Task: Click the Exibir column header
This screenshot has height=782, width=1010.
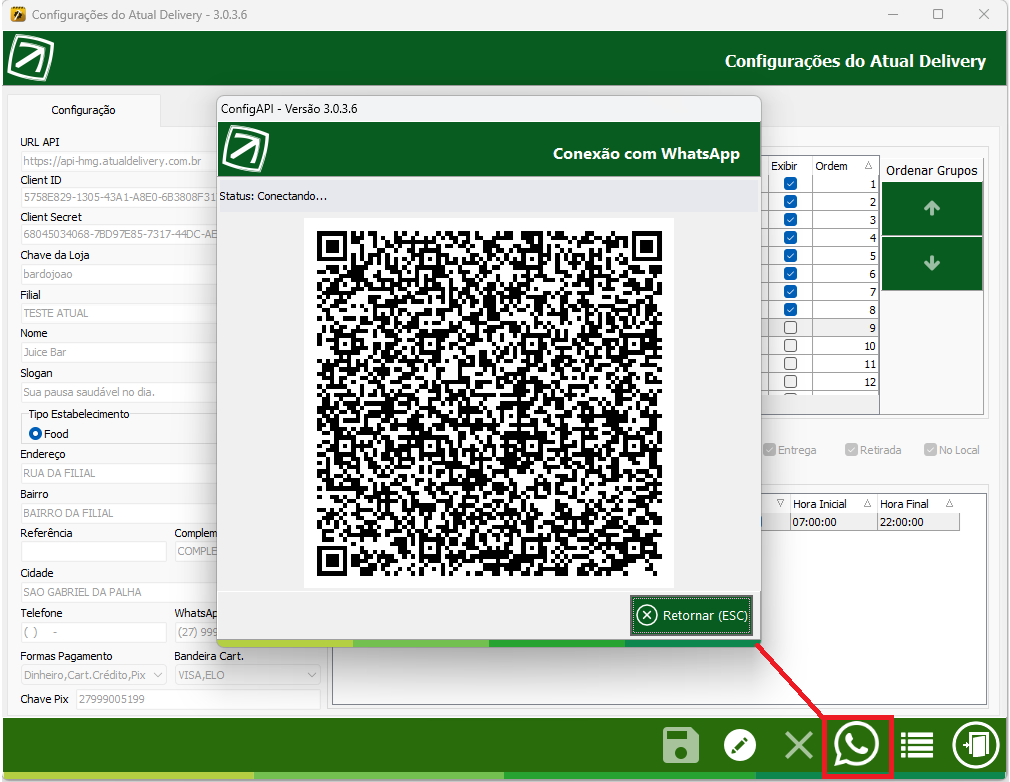Action: pos(785,166)
